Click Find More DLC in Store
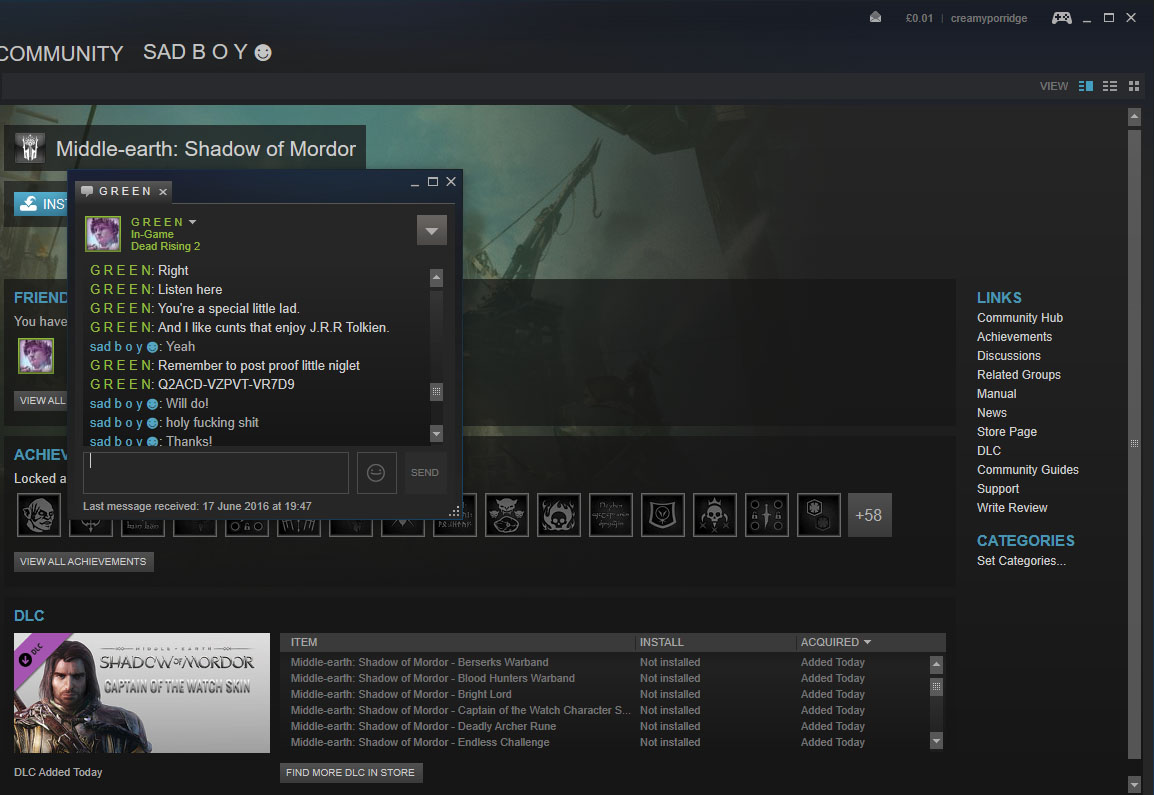The height and width of the screenshot is (795, 1154). coord(350,772)
